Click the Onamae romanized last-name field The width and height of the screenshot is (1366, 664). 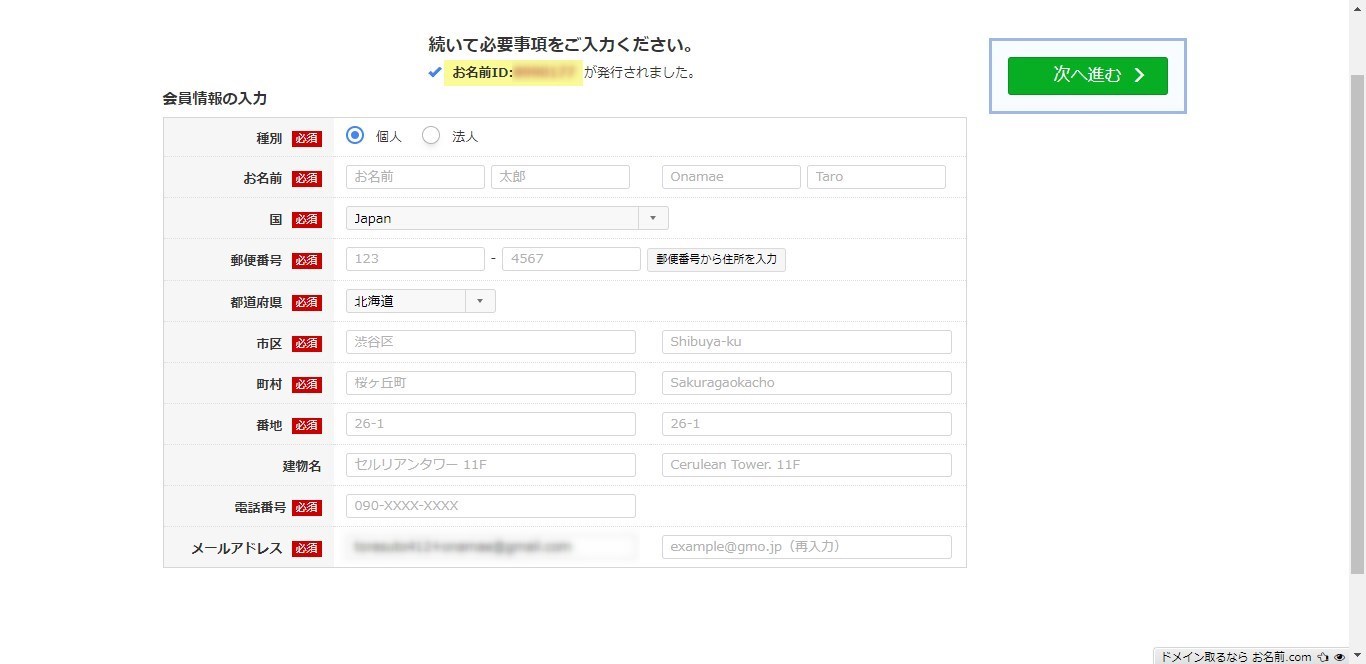click(731, 177)
